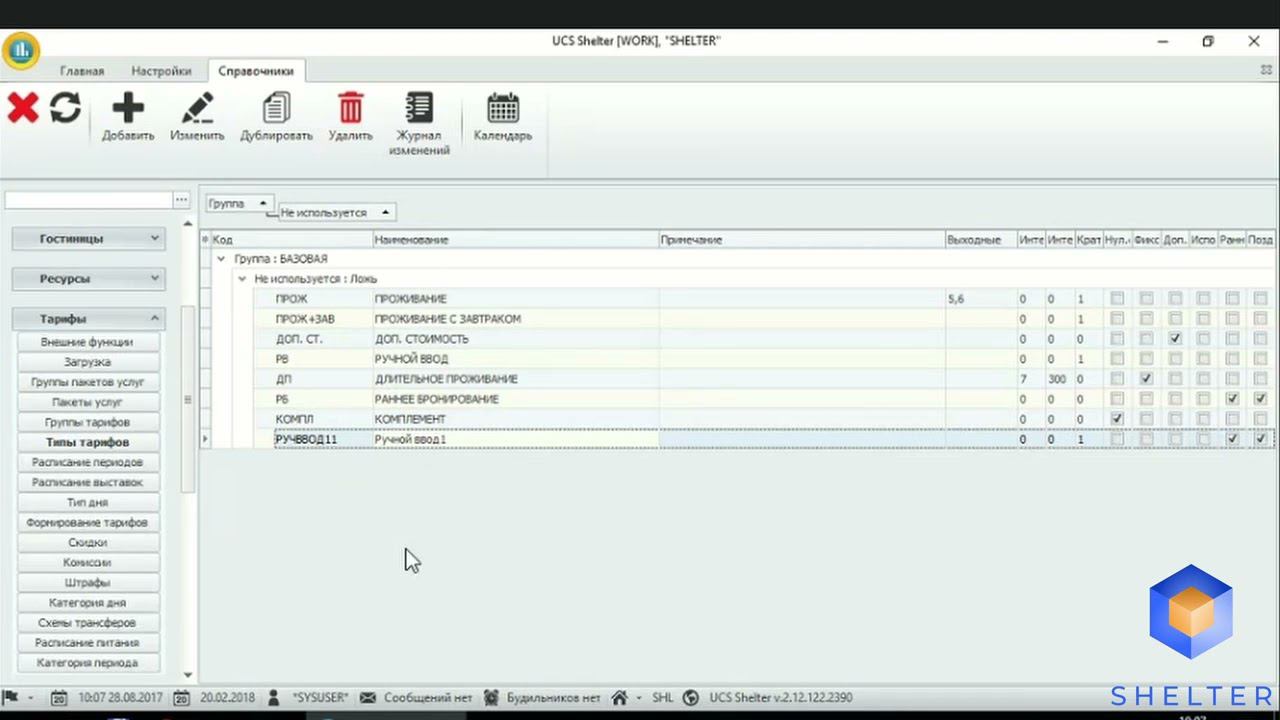The width and height of the screenshot is (1280, 720).
Task: Switch to the Главная tab
Action: pyautogui.click(x=82, y=71)
